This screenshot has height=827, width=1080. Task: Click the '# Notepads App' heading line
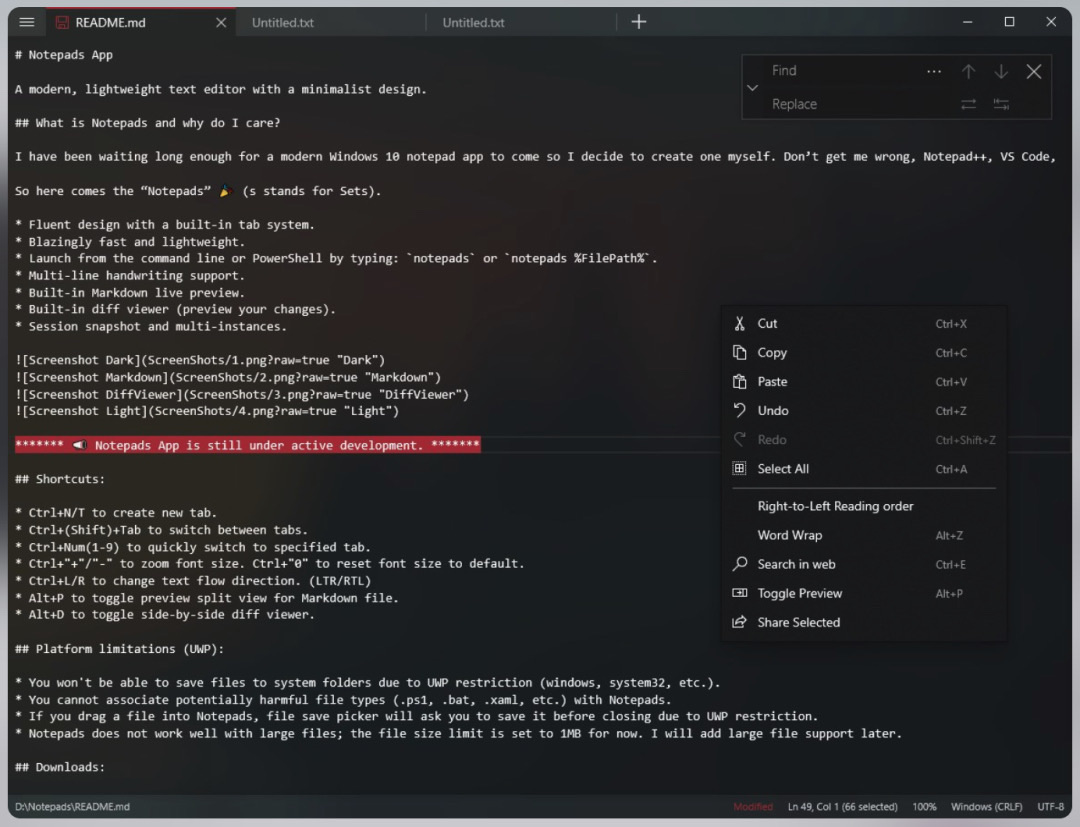tap(64, 55)
